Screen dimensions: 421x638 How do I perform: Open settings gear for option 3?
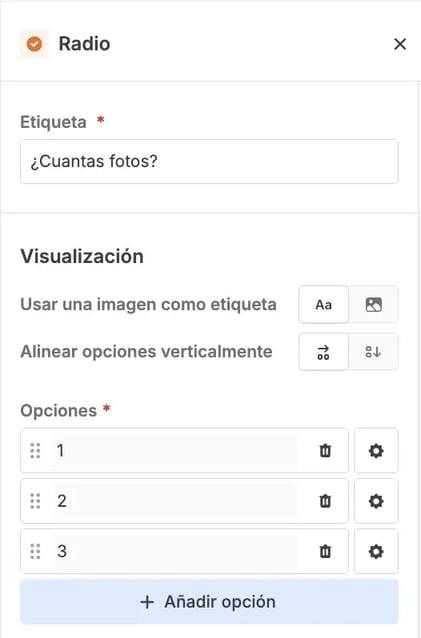tap(376, 551)
